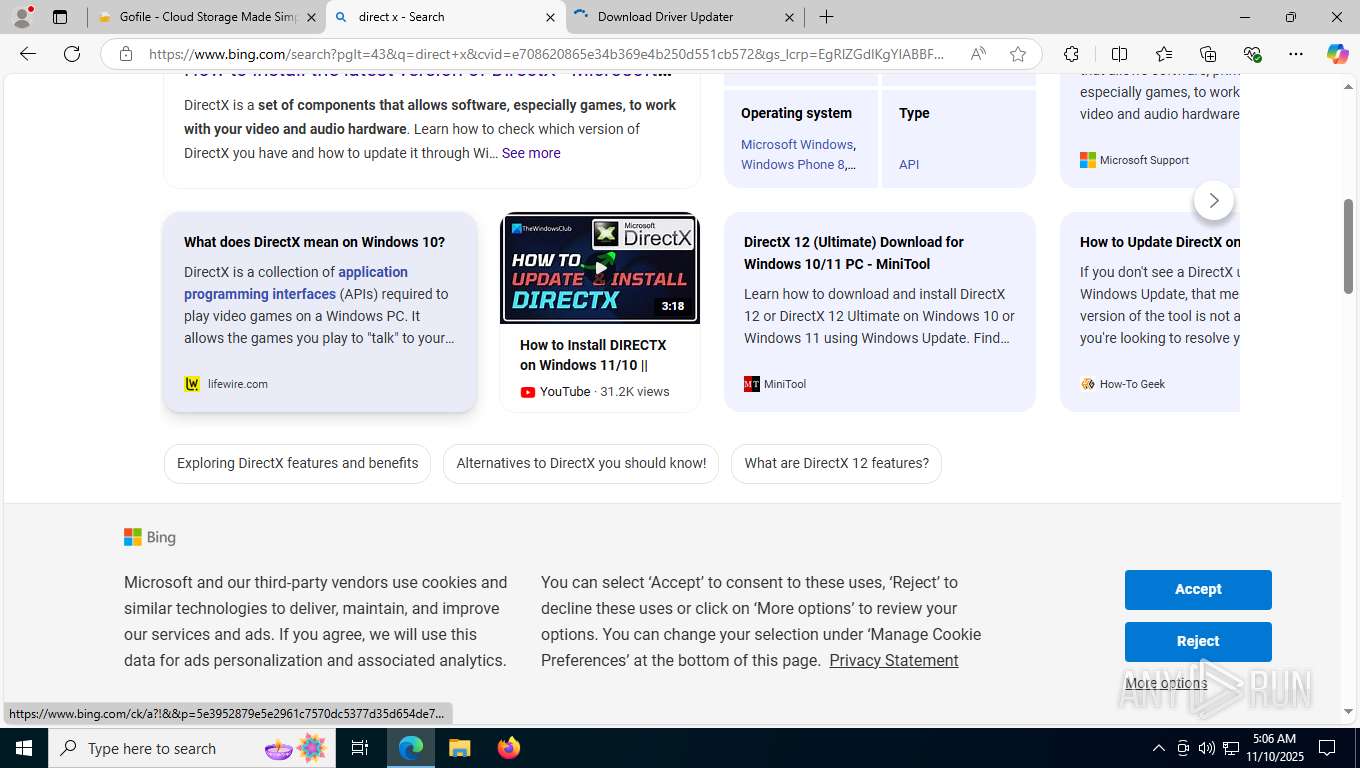Open the Windows Phone 8 link
The width and height of the screenshot is (1360, 768).
793,164
